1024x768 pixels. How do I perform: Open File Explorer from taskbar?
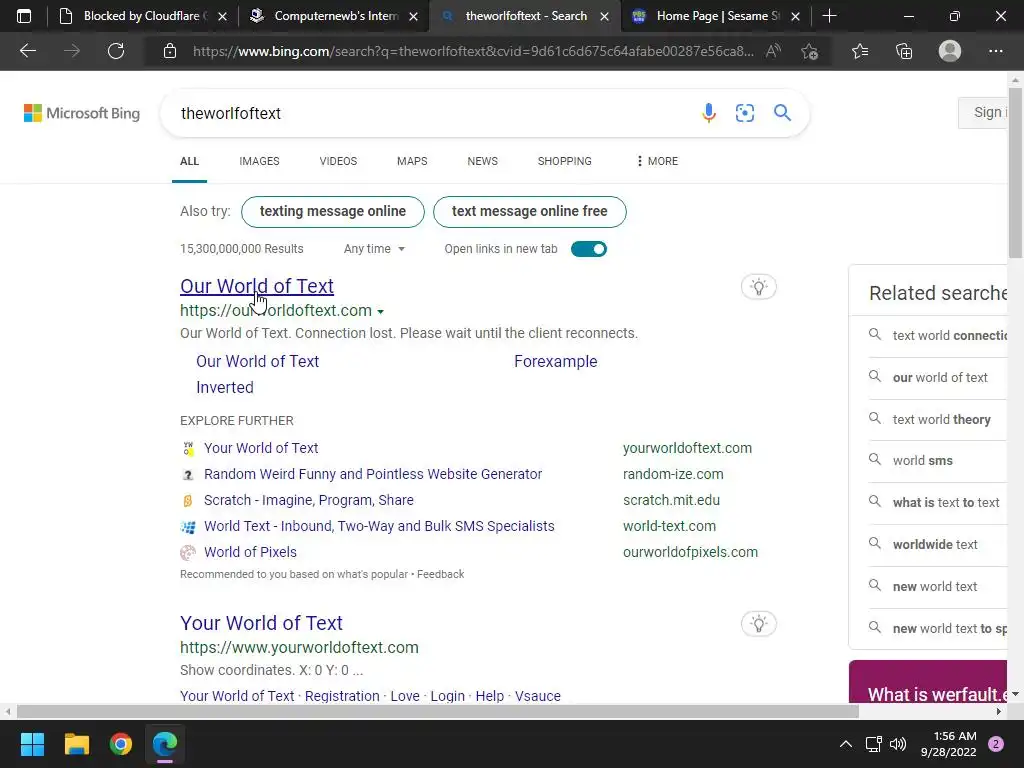(76, 744)
